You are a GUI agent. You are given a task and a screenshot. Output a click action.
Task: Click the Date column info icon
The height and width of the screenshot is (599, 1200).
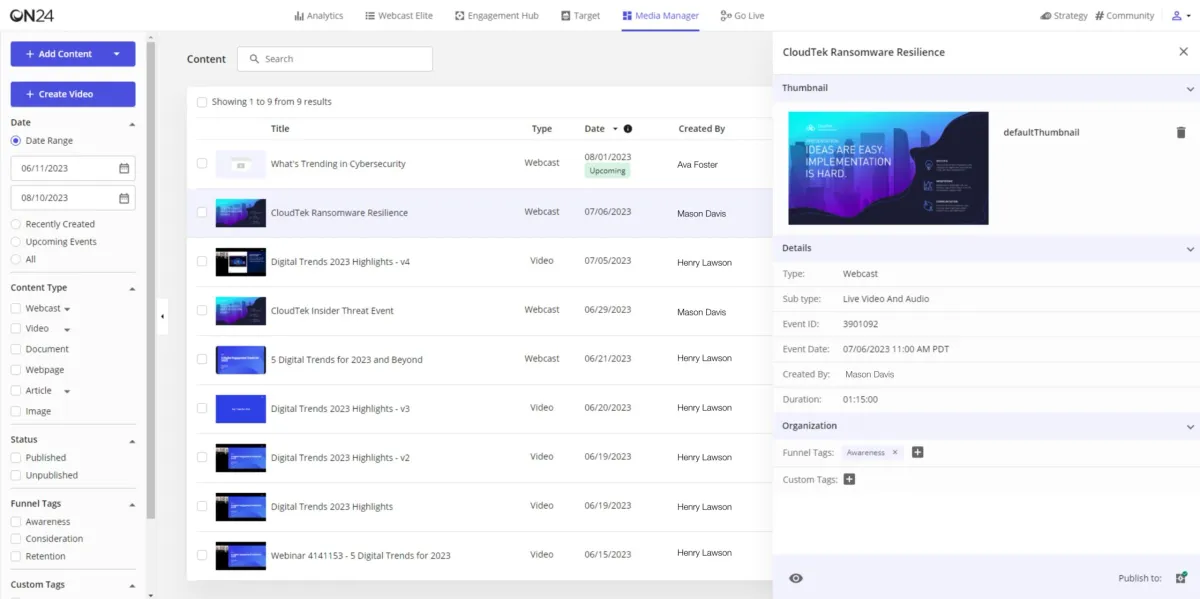tap(628, 129)
